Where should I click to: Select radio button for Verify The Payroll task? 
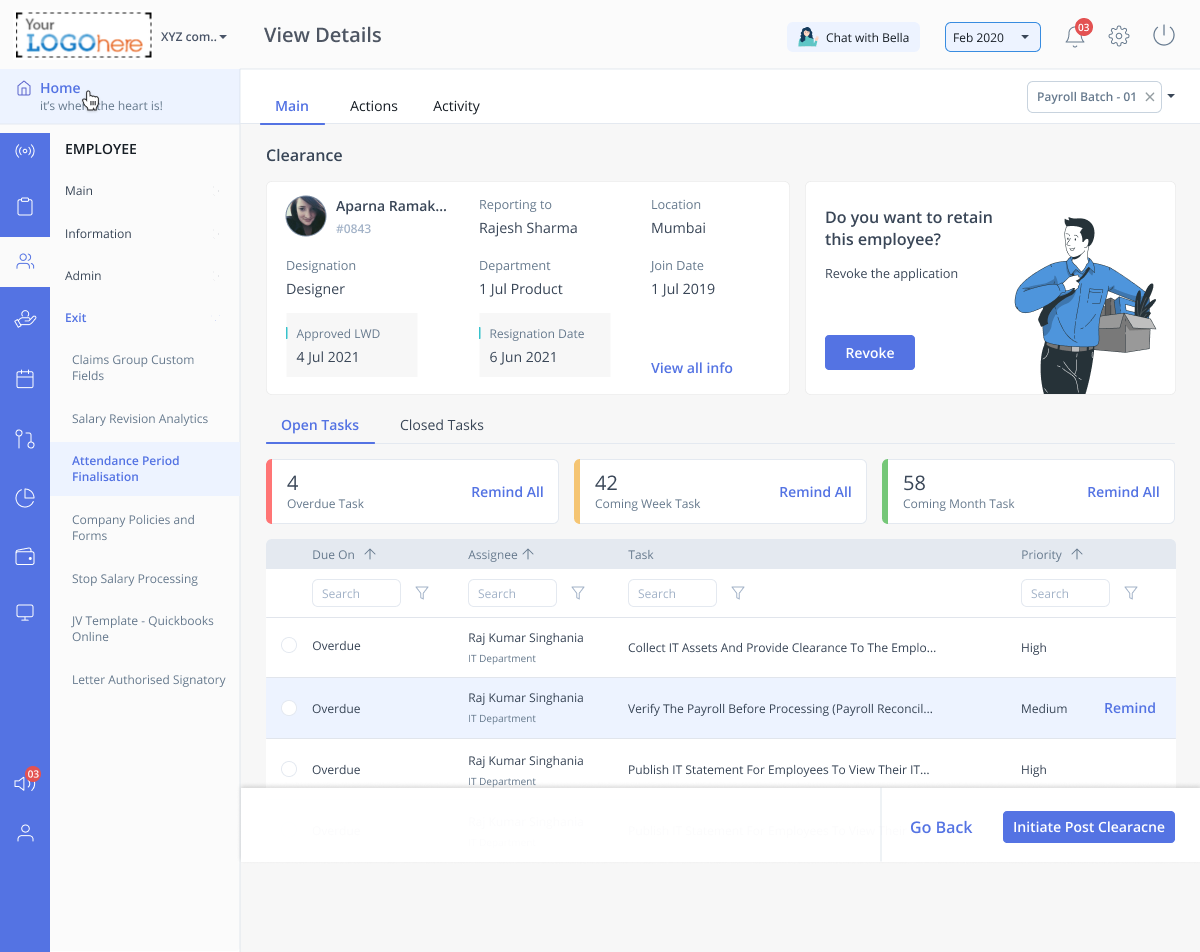tap(289, 708)
